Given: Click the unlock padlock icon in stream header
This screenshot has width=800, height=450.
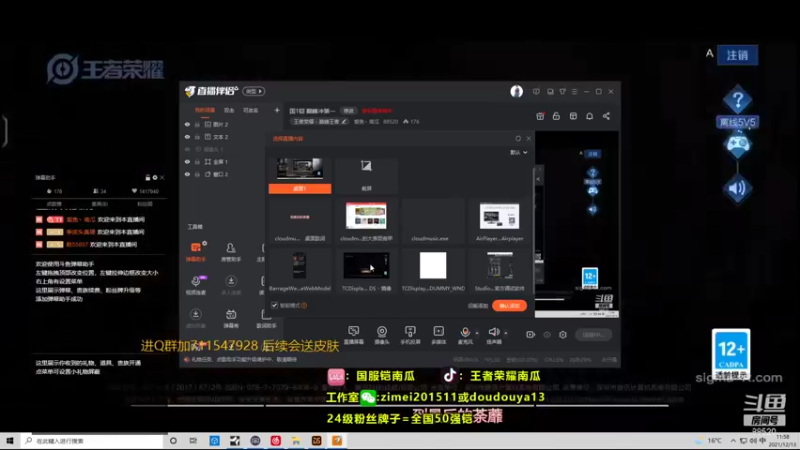Looking at the screenshot, I should pos(556,116).
